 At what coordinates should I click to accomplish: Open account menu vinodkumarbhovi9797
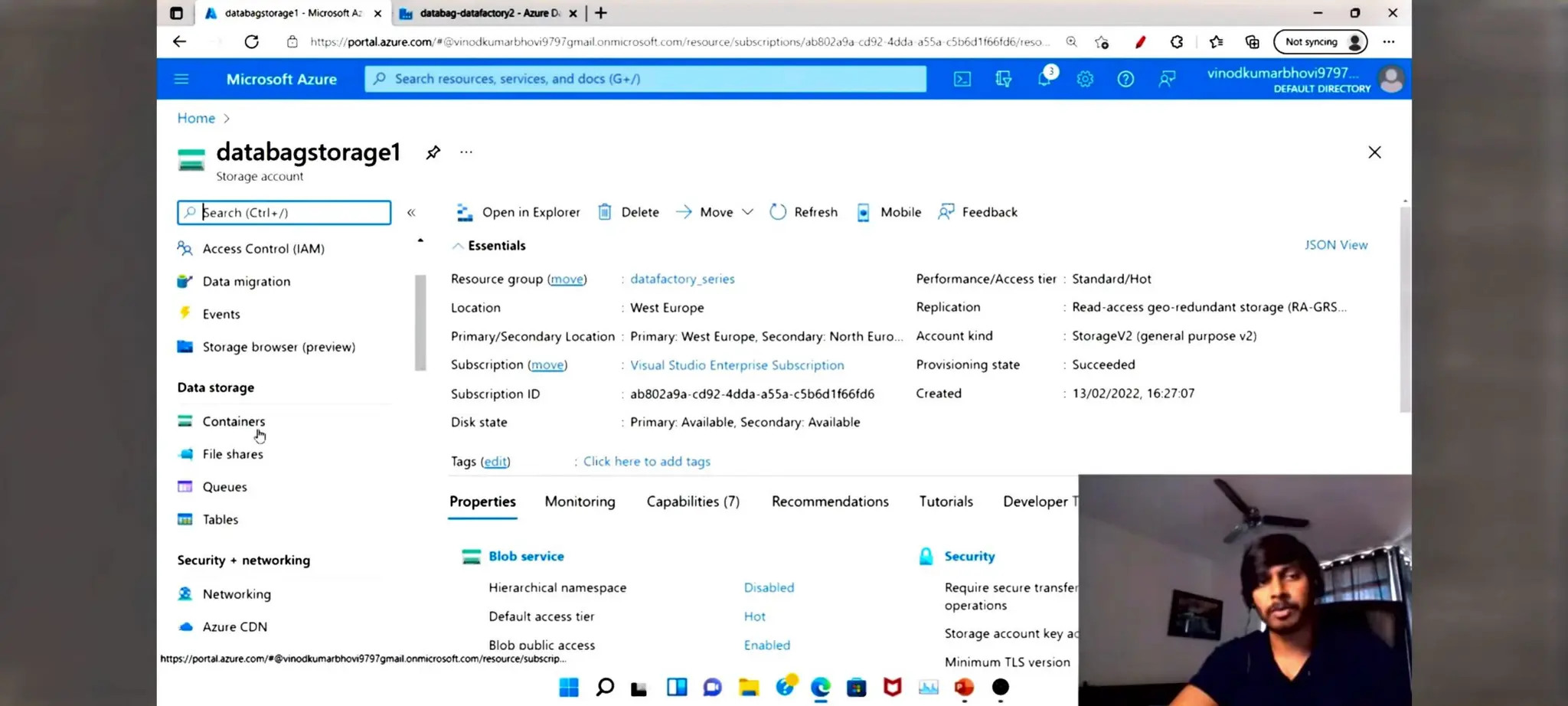[x=1306, y=79]
